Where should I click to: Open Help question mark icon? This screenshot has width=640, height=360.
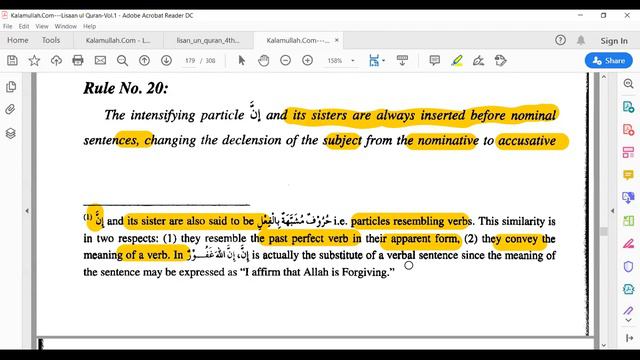(x=560, y=40)
